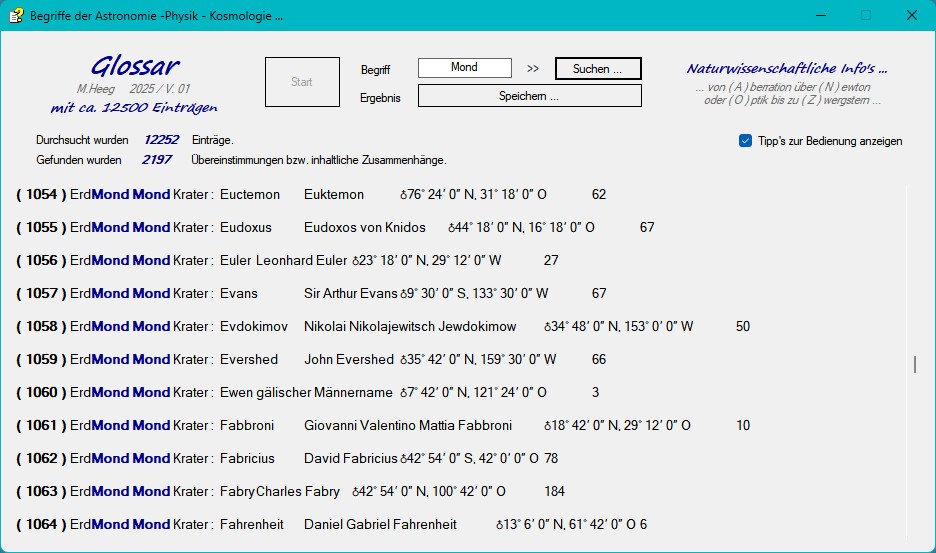
Task: Click coordinates 76° 24' 0" N, 31° 18' 0" O
Action: [473, 194]
